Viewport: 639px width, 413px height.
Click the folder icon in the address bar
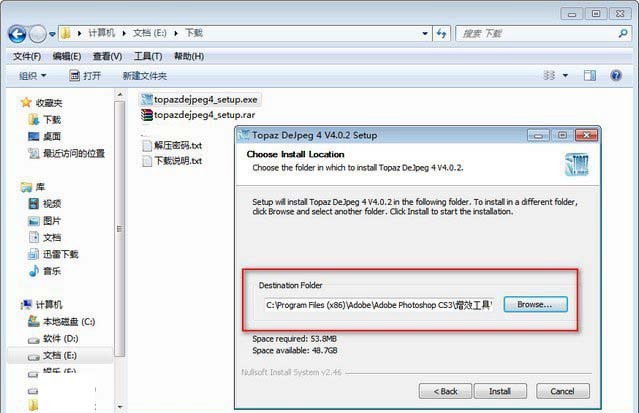[66, 33]
